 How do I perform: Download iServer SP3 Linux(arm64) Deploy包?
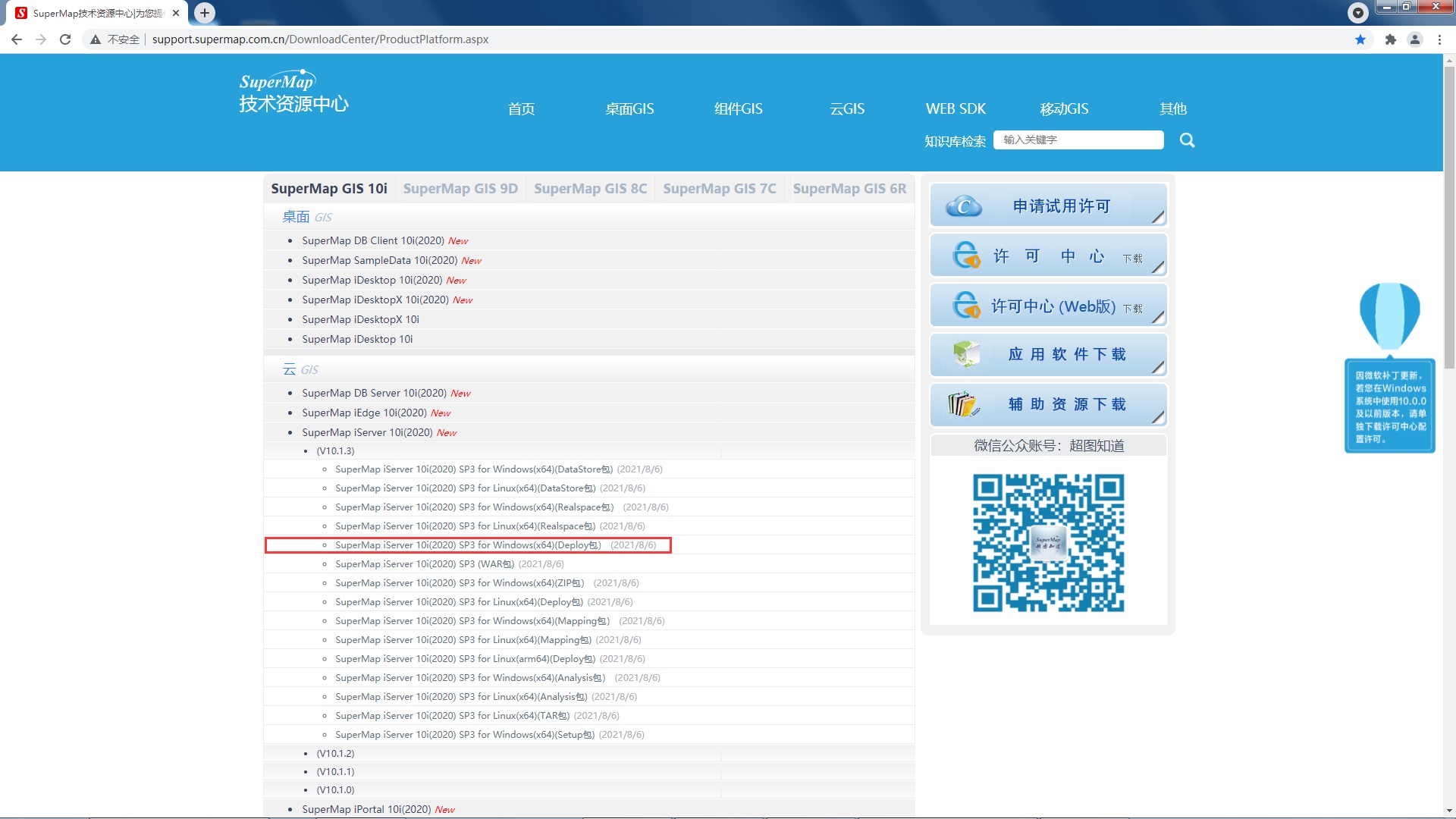coord(466,659)
